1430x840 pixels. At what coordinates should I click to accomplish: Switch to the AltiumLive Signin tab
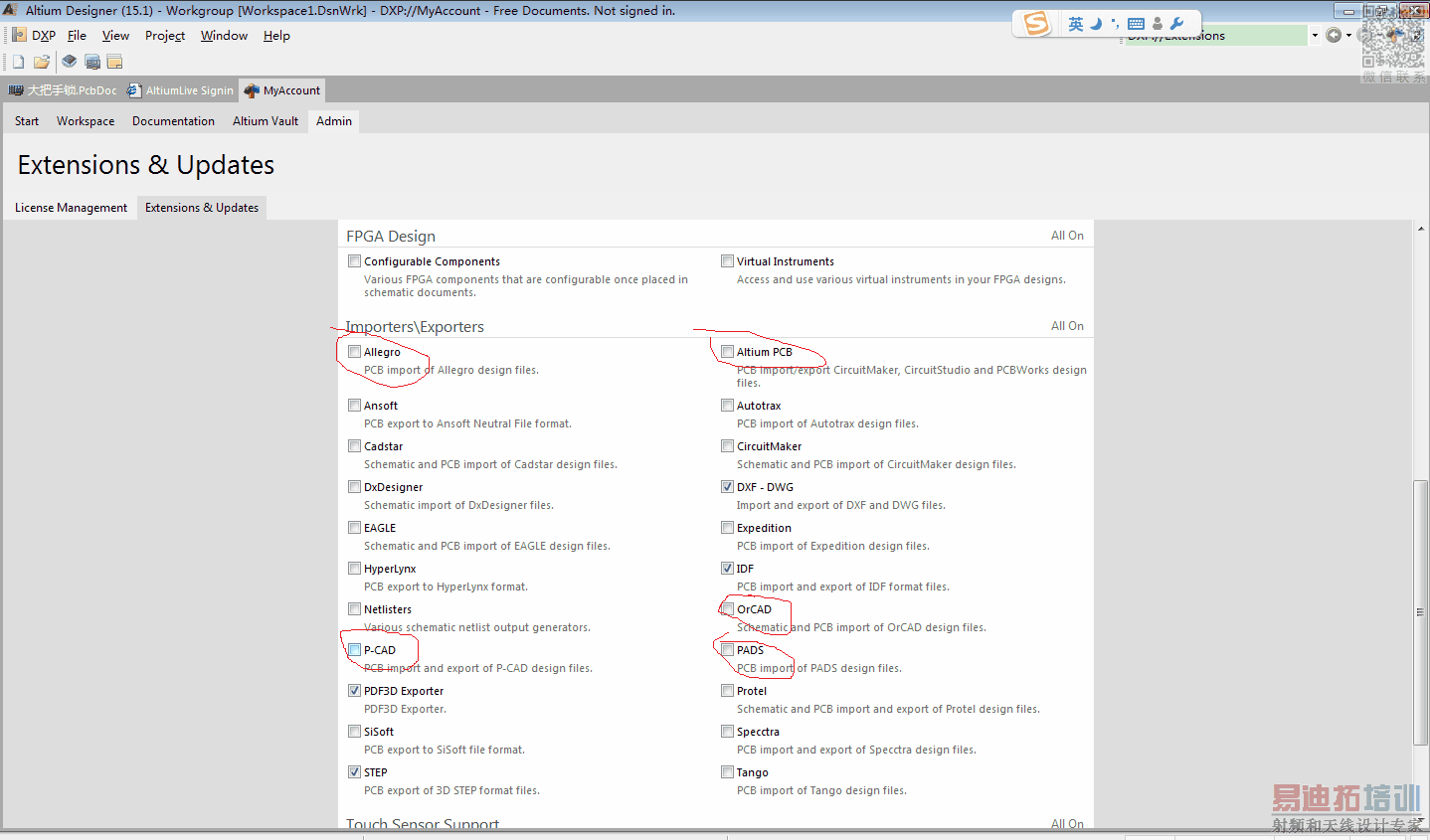click(180, 90)
